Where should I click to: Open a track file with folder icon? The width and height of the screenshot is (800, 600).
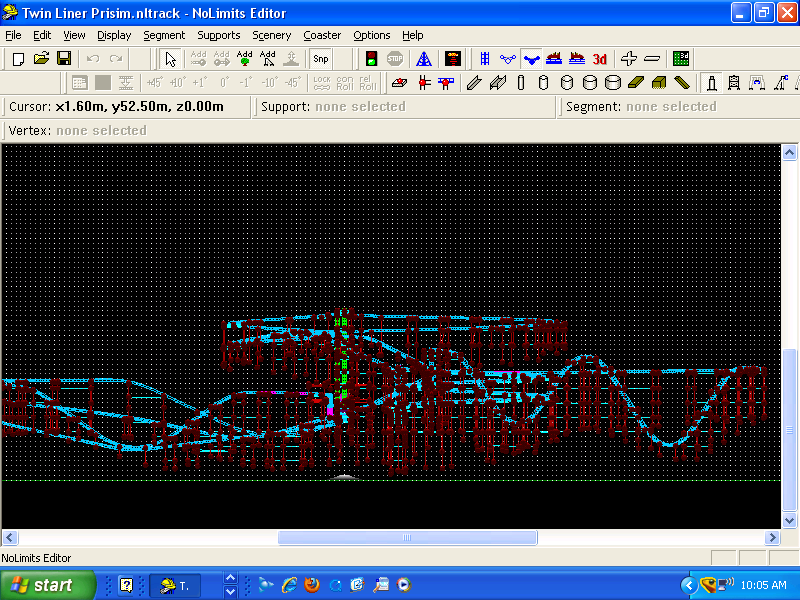click(x=41, y=59)
